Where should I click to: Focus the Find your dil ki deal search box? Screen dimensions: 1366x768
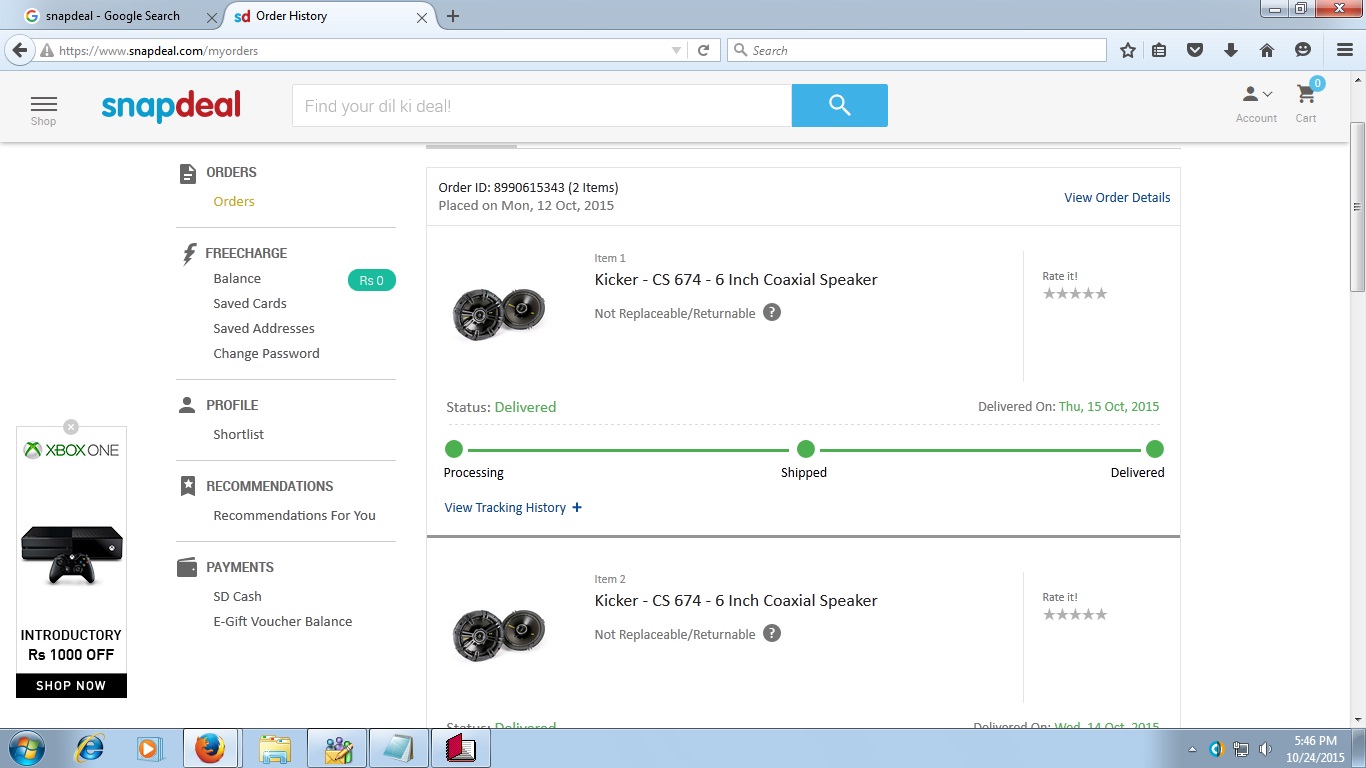542,106
